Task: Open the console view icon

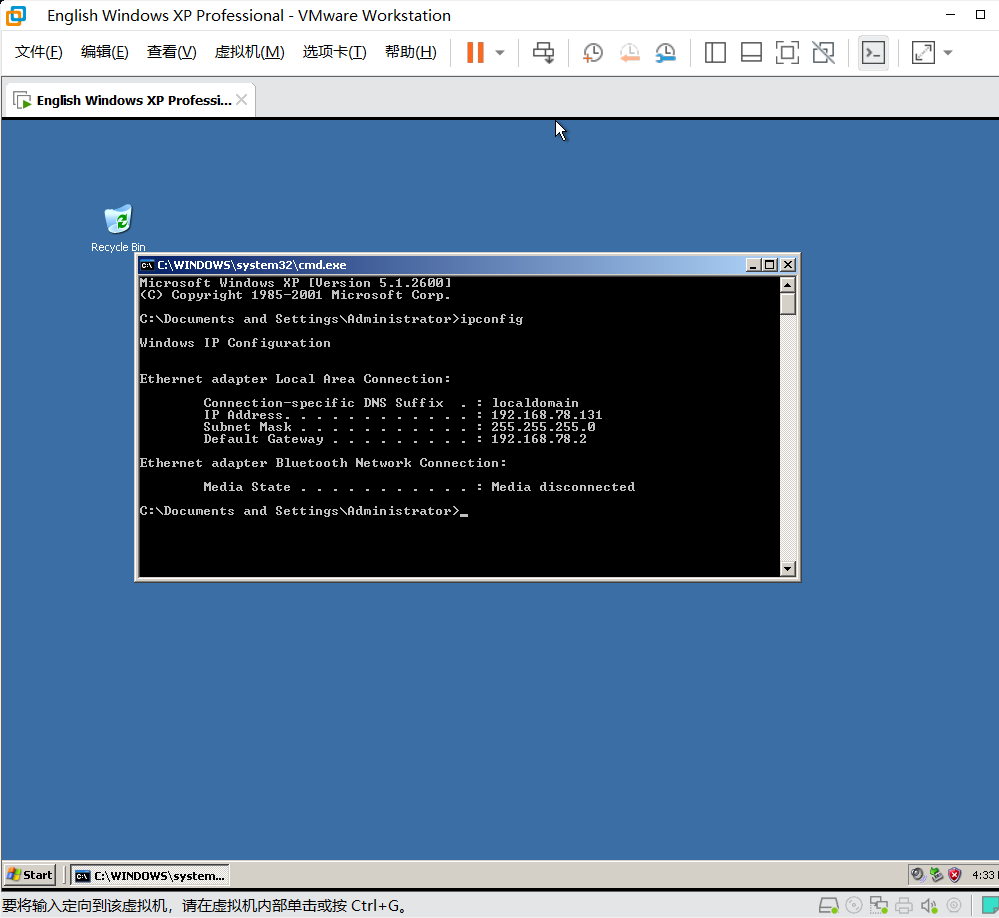Action: pyautogui.click(x=873, y=52)
